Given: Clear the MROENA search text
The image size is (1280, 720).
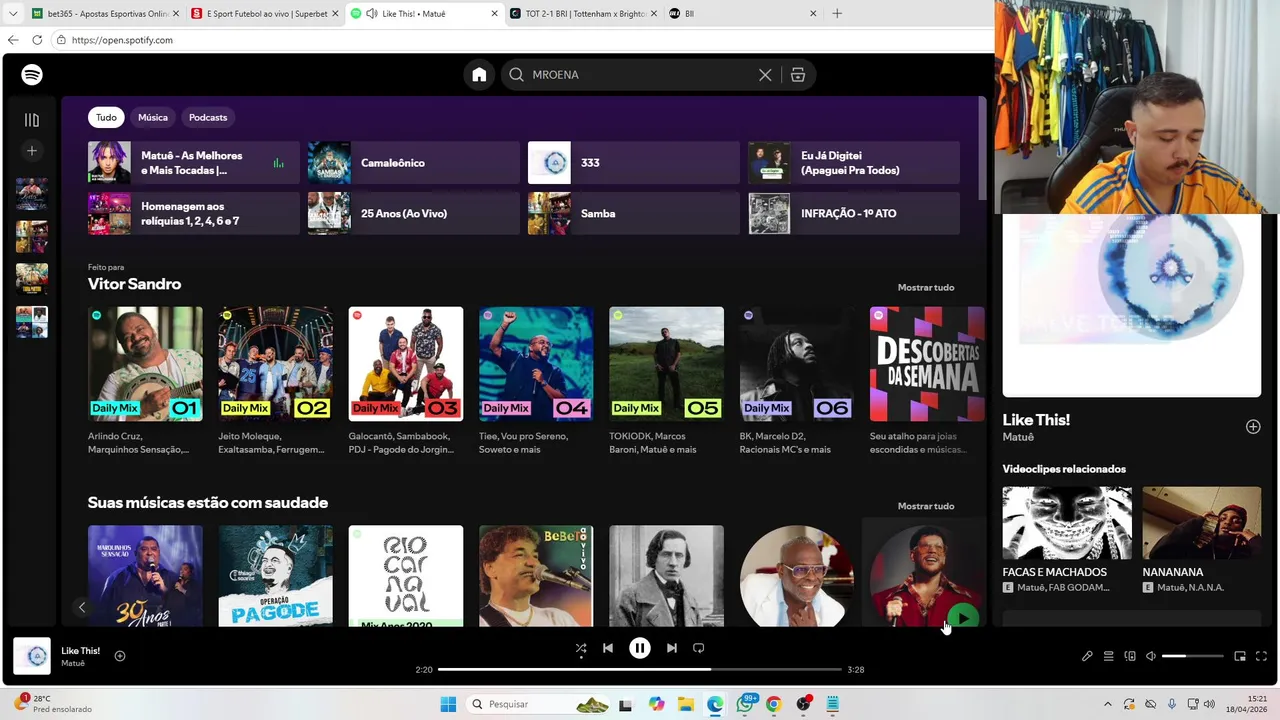Looking at the screenshot, I should click(765, 75).
